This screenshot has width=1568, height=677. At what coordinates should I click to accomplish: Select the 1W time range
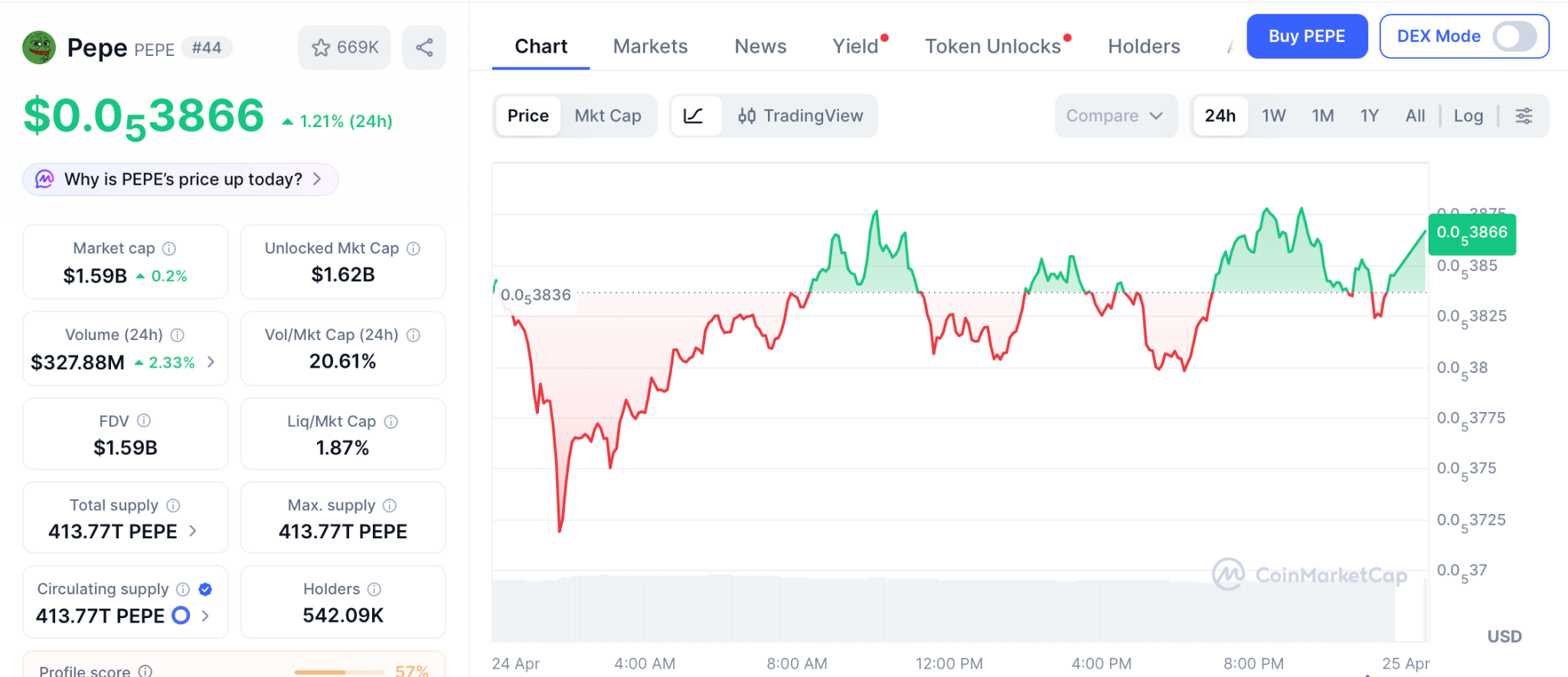[1273, 116]
